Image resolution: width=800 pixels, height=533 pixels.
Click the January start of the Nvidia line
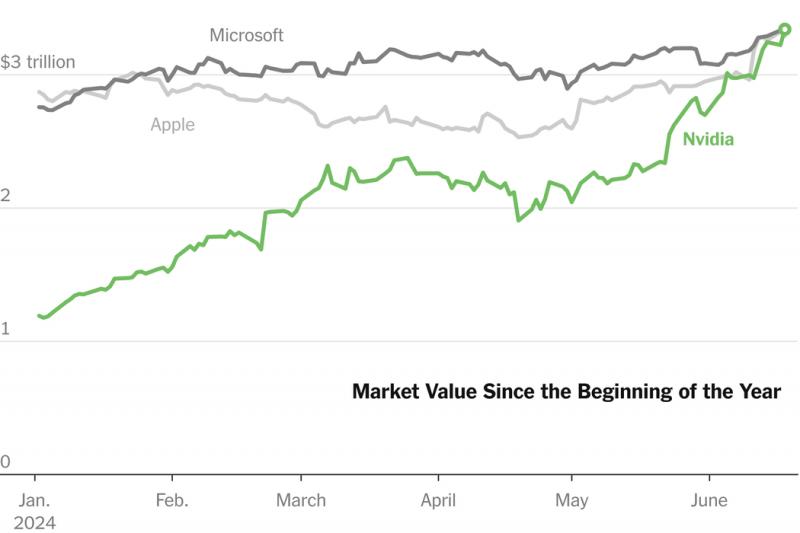tap(40, 316)
